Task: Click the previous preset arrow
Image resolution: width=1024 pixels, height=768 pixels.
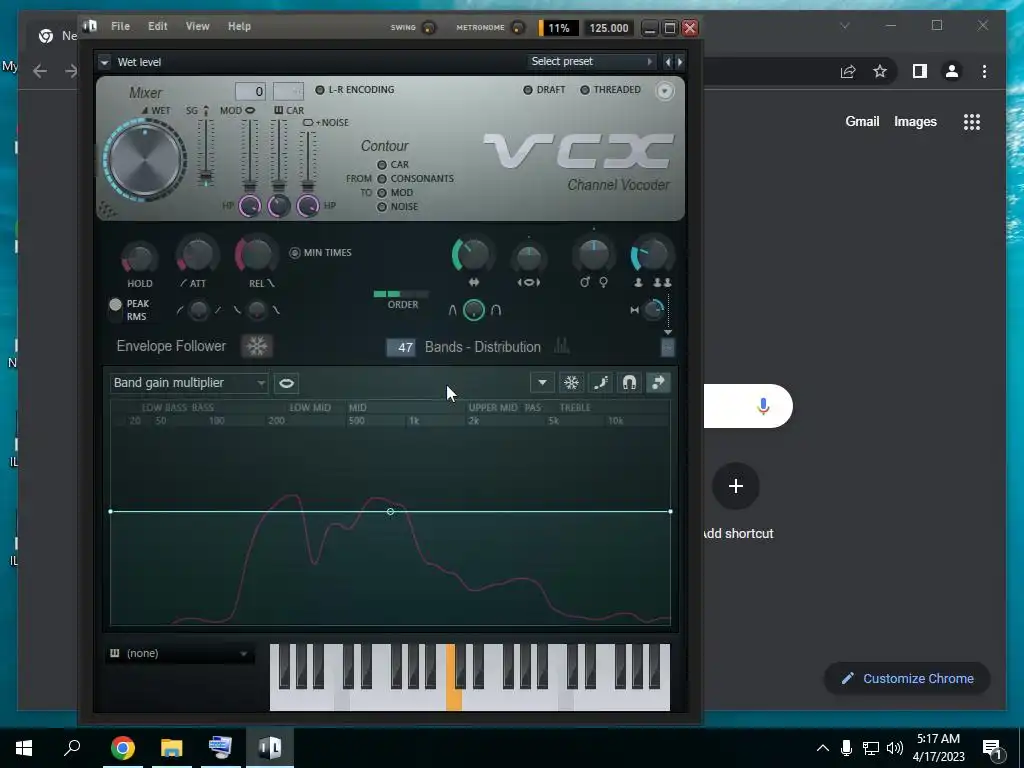Action: [x=667, y=62]
